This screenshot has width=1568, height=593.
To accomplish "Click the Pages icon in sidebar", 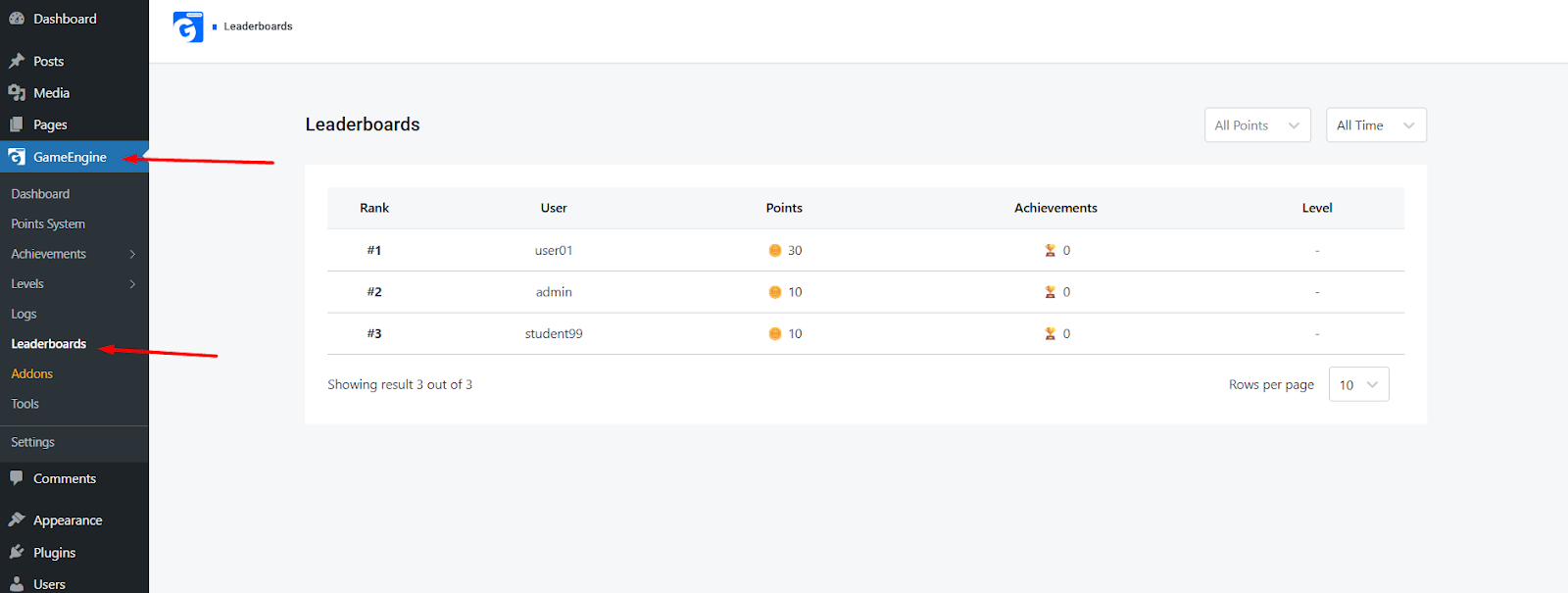I will [x=17, y=124].
